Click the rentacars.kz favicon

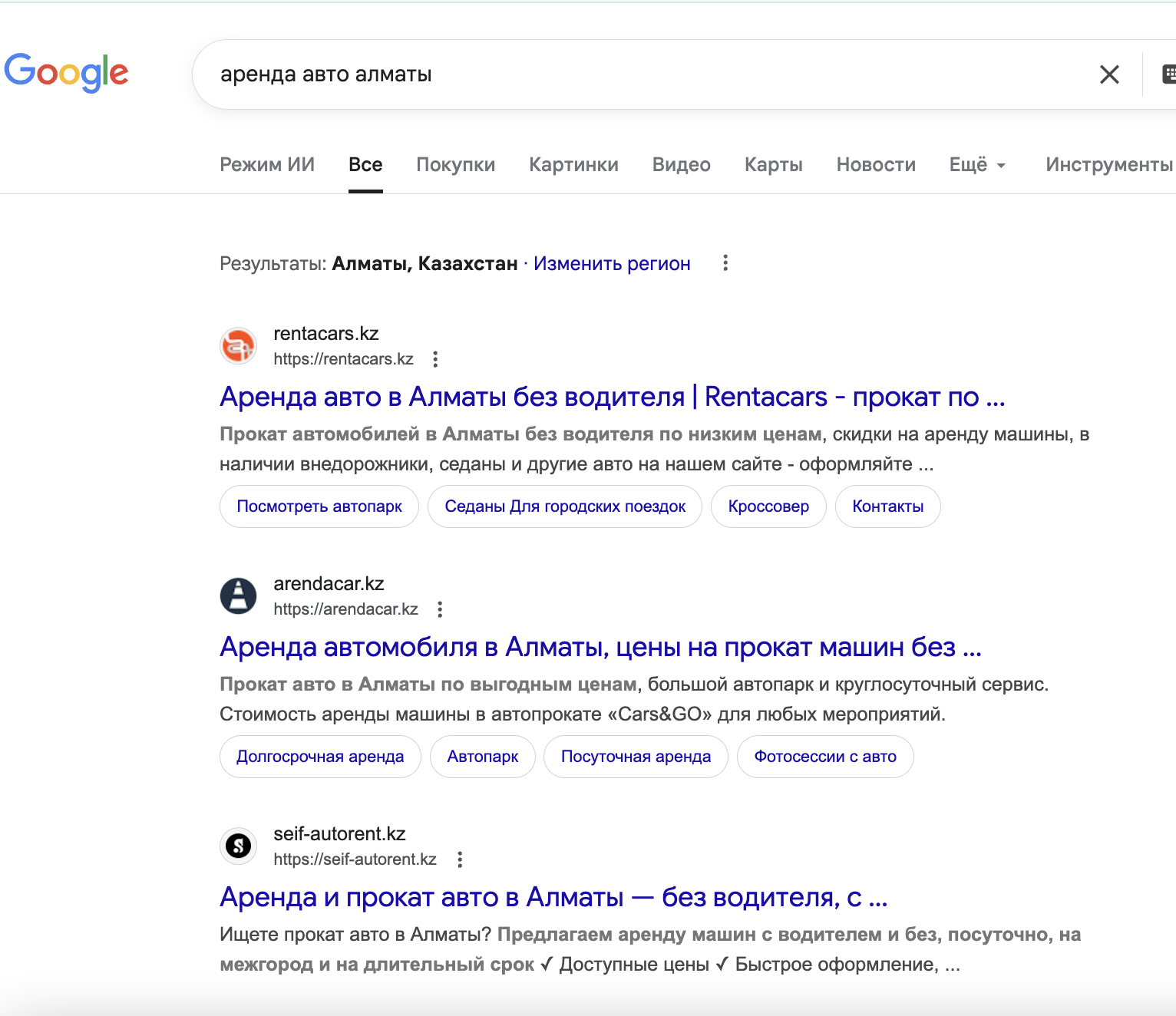click(239, 346)
